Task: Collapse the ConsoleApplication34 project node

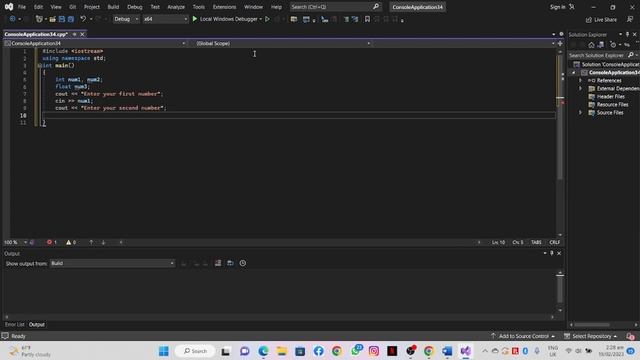Action: pos(573,73)
